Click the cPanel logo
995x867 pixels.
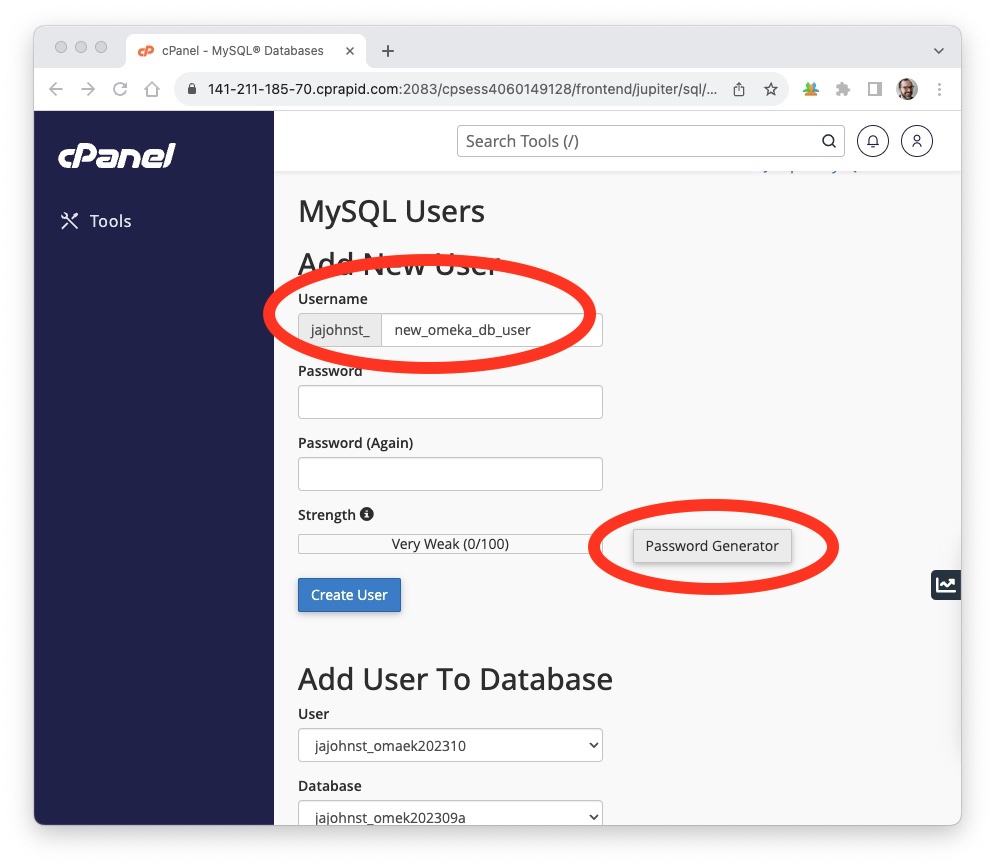(x=117, y=156)
